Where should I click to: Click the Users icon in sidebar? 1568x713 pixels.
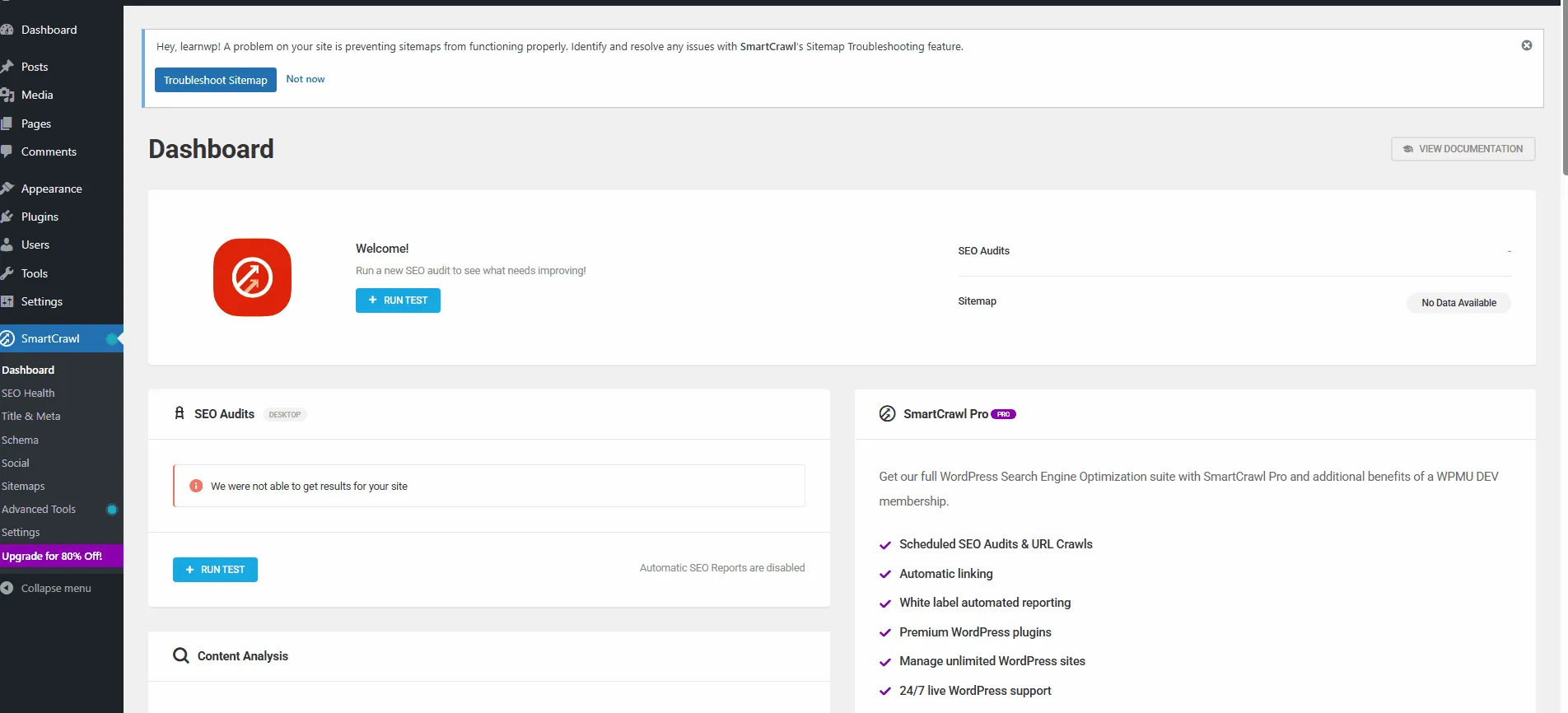(x=7, y=245)
